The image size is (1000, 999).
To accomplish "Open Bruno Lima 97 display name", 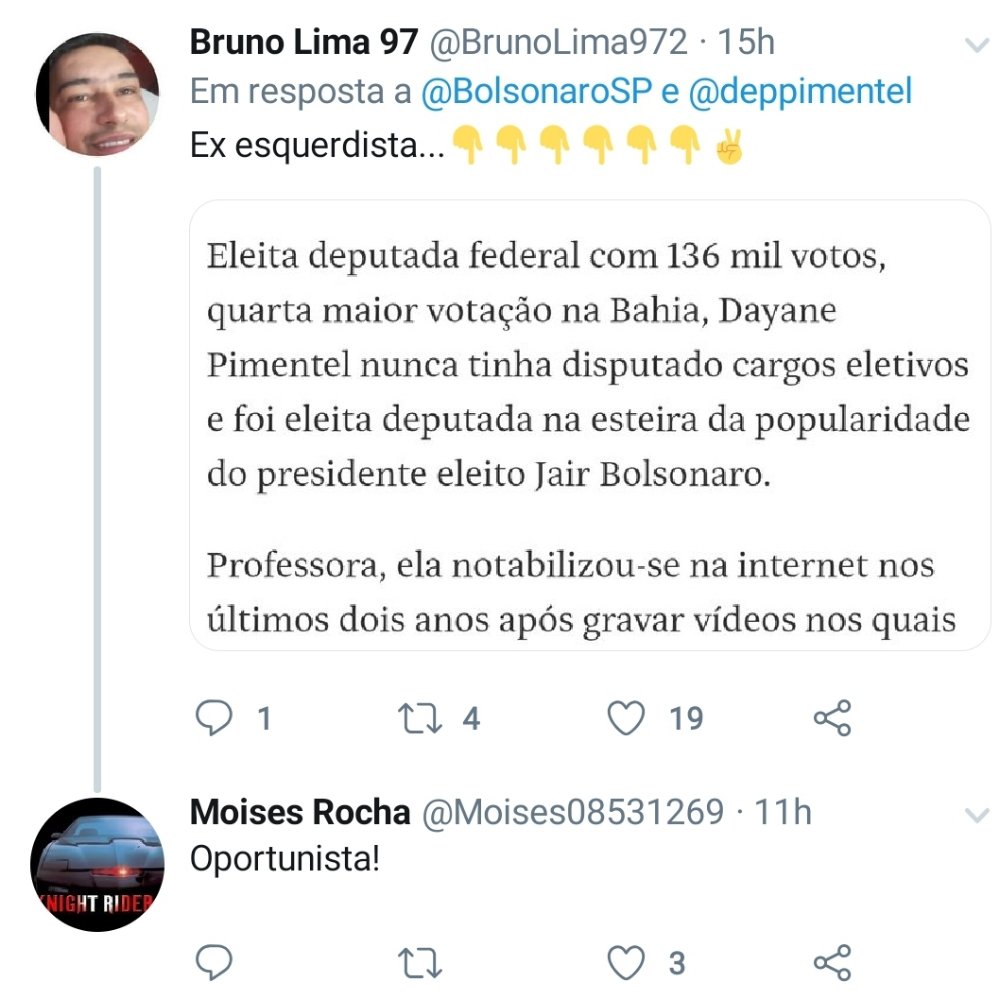I will coord(303,42).
